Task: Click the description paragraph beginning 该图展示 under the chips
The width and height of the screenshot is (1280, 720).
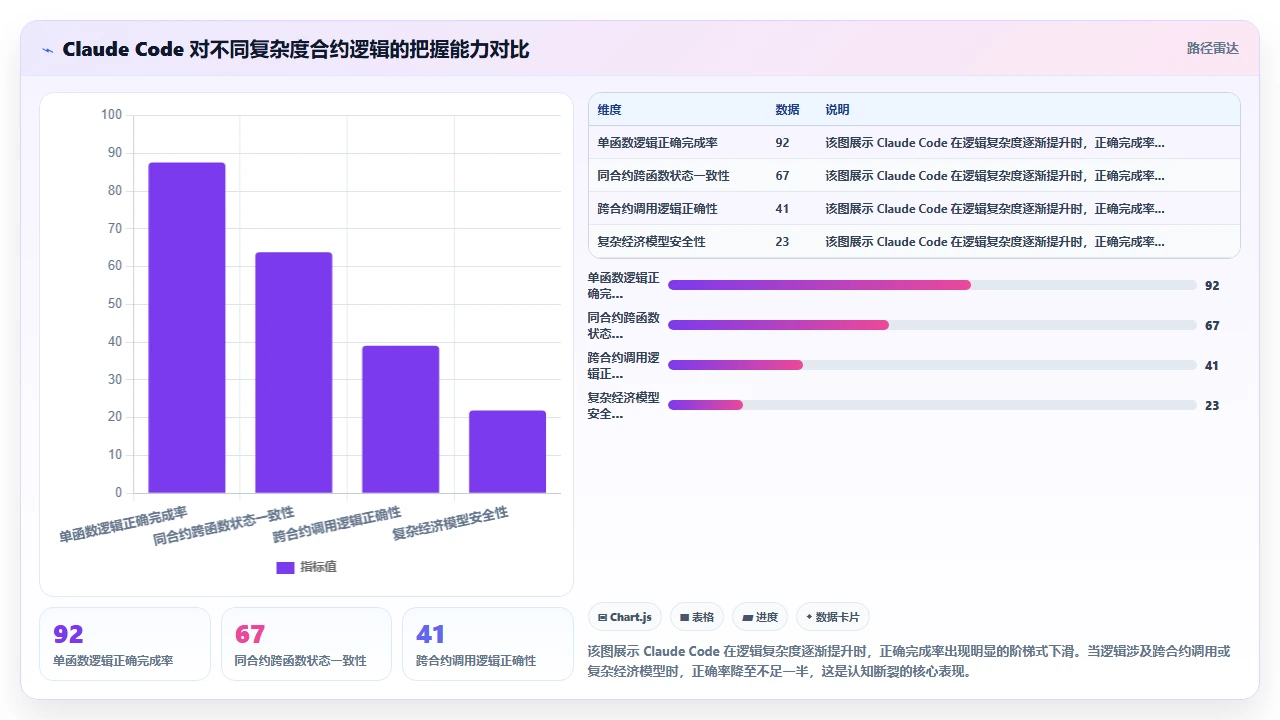Action: coord(909,661)
